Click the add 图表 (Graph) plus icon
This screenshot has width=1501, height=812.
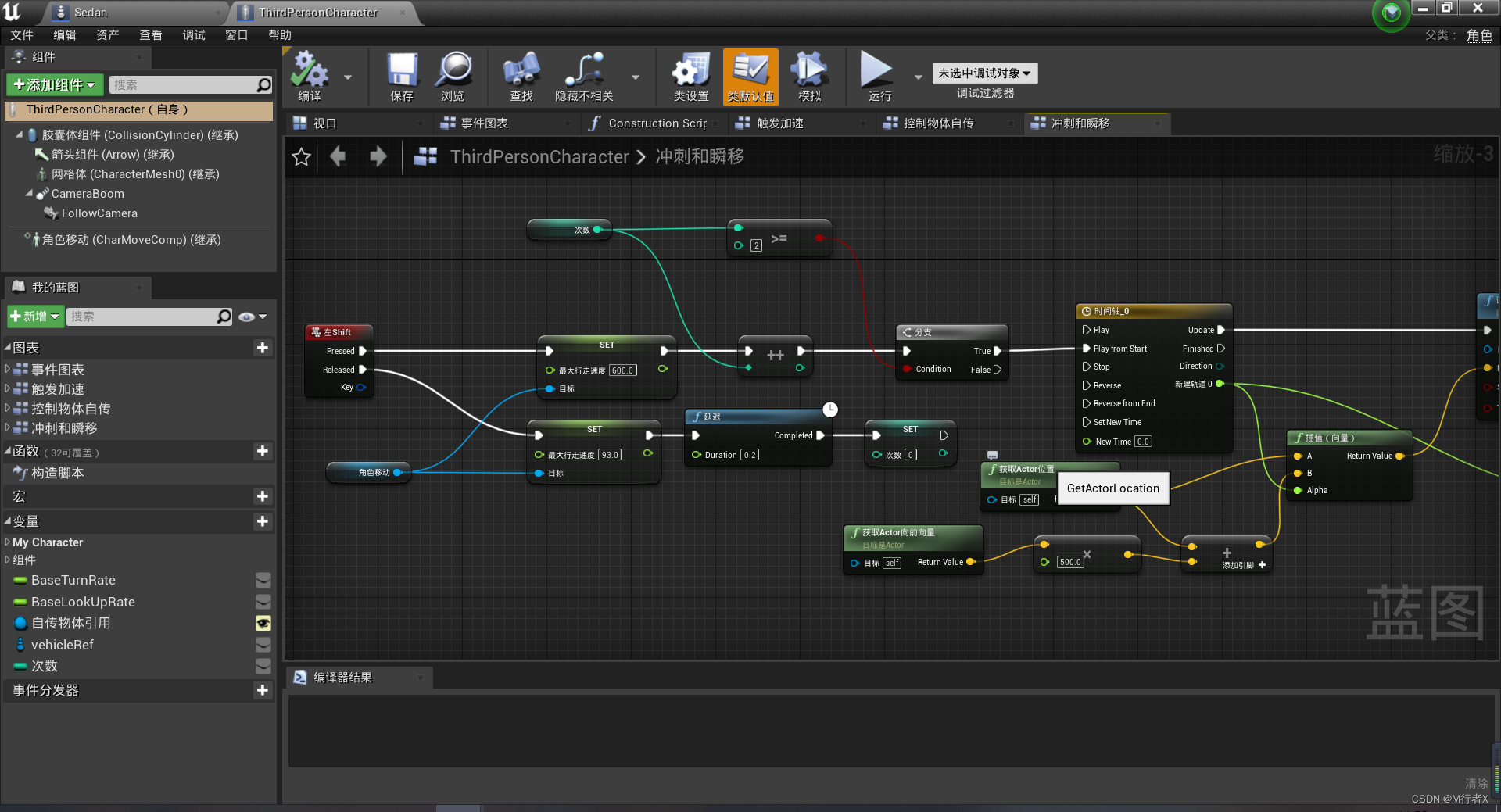[x=263, y=348]
